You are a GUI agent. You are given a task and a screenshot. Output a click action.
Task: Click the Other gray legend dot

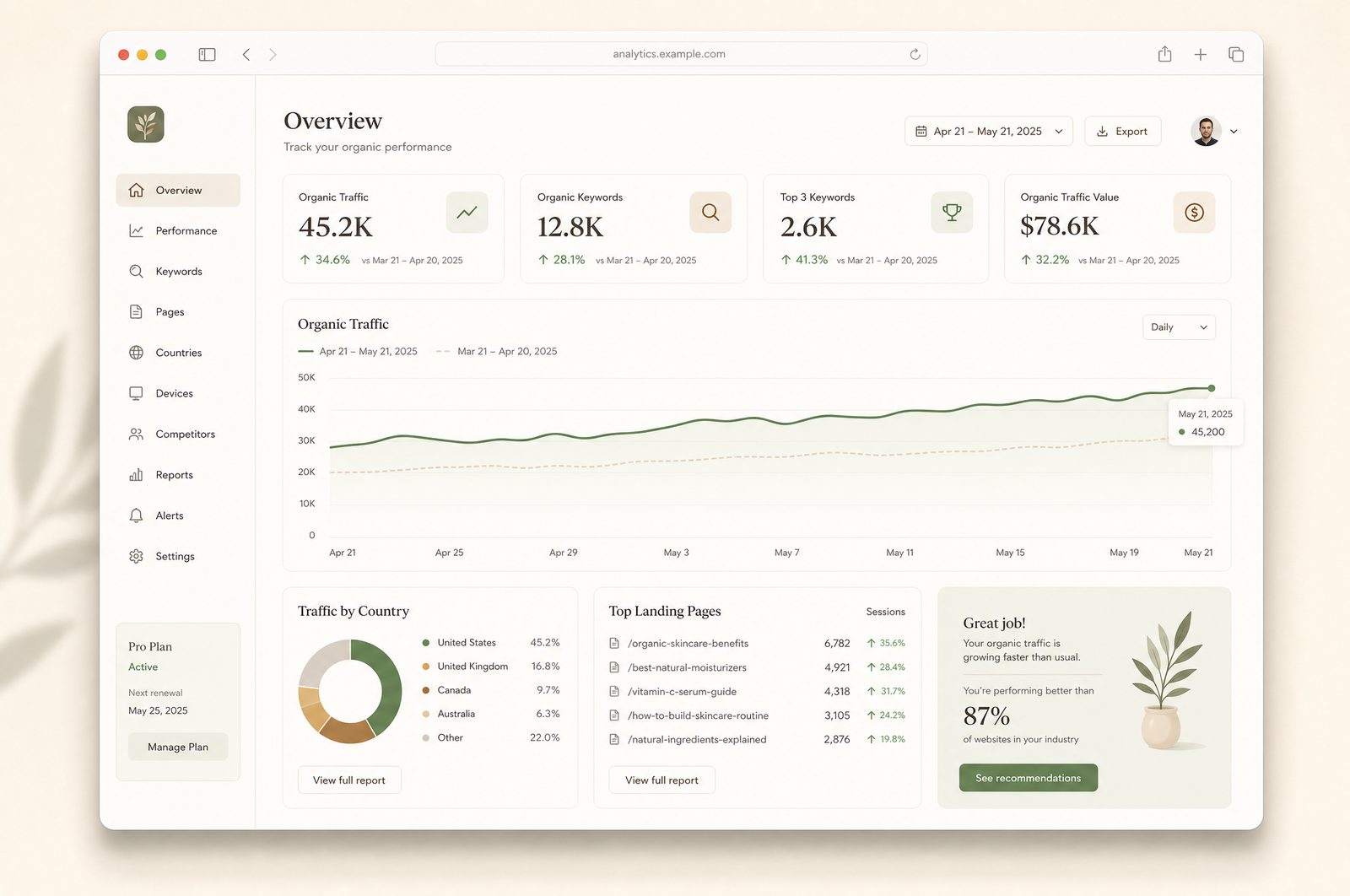[426, 737]
